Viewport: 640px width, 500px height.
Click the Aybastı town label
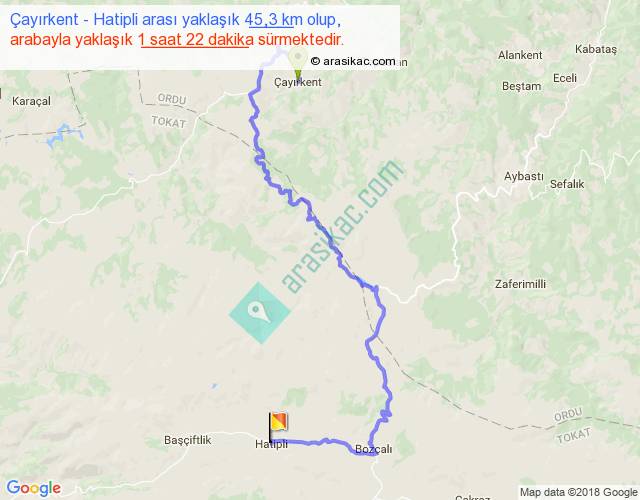(x=523, y=177)
